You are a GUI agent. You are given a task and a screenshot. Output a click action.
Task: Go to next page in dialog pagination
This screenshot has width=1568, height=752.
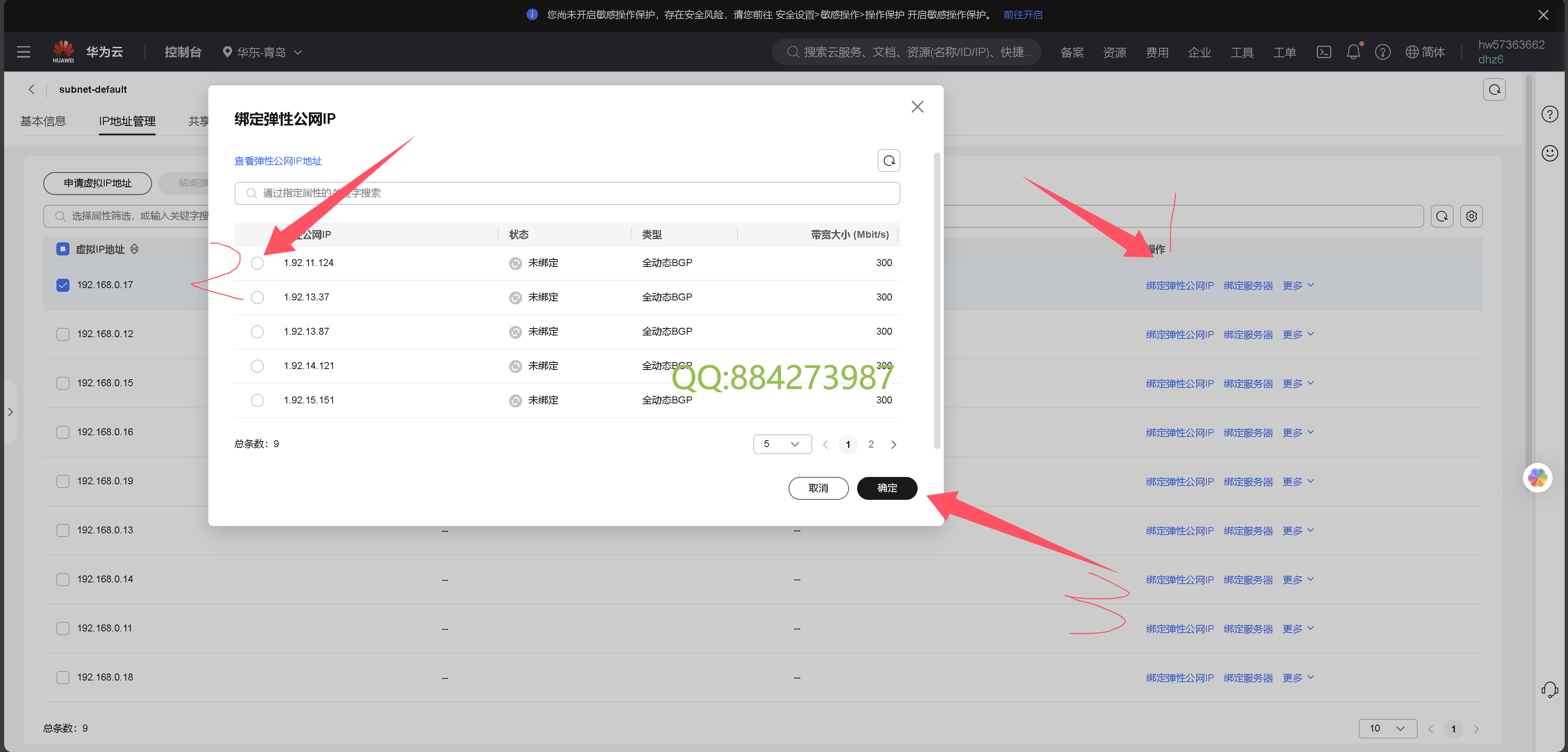pos(893,445)
